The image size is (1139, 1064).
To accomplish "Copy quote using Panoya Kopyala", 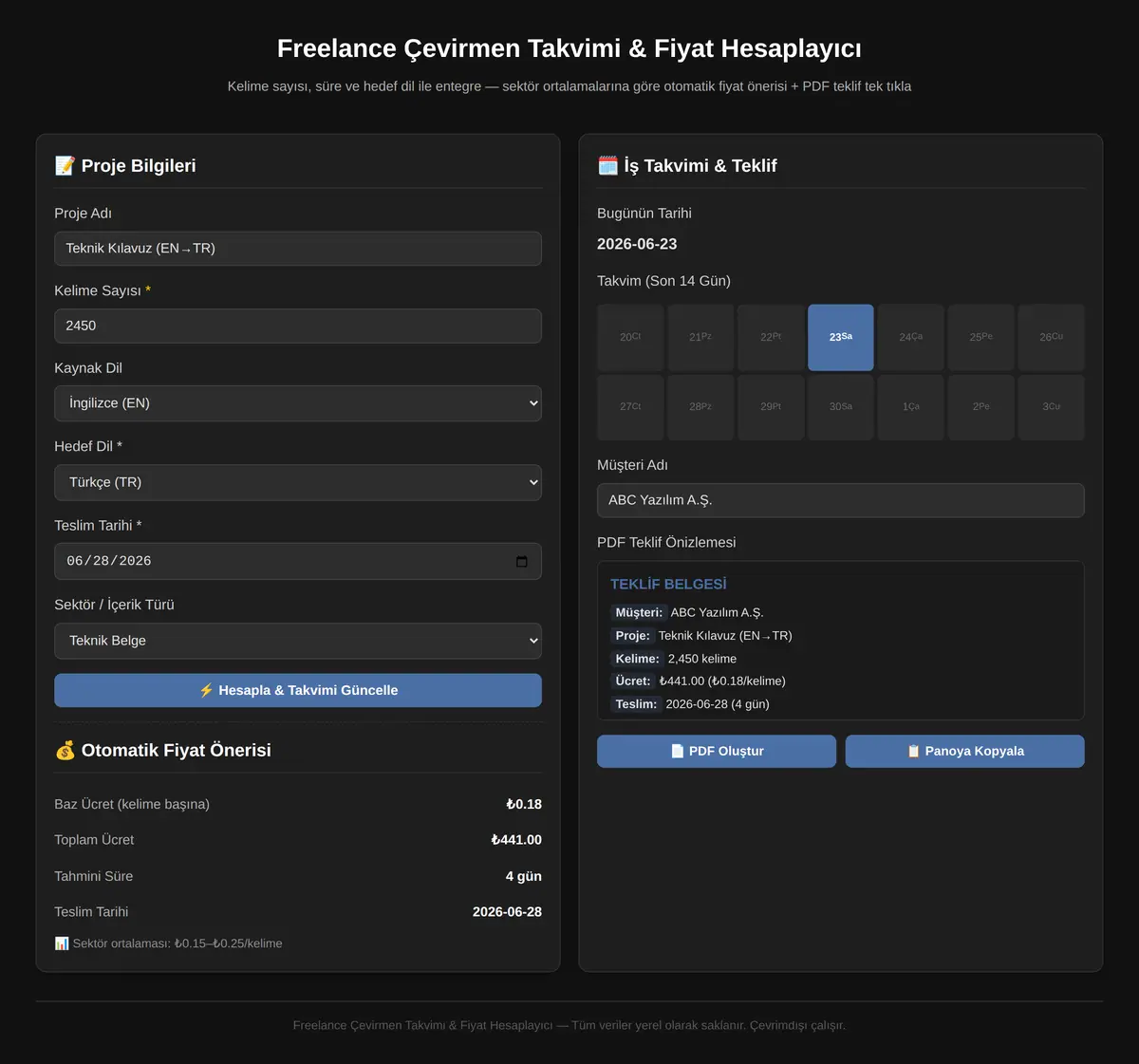I will tap(965, 751).
